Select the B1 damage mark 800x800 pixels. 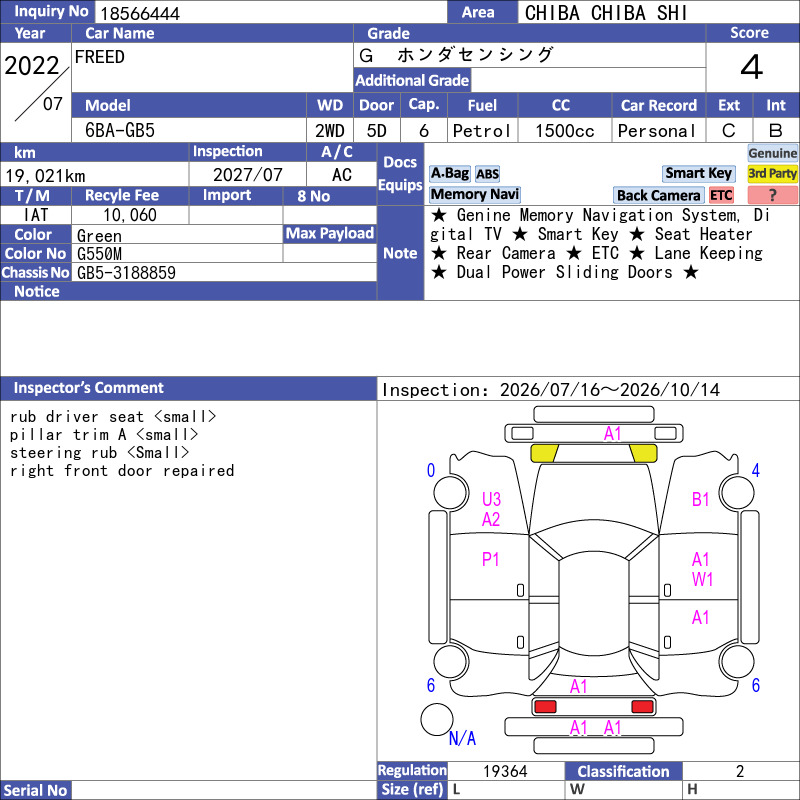(701, 499)
